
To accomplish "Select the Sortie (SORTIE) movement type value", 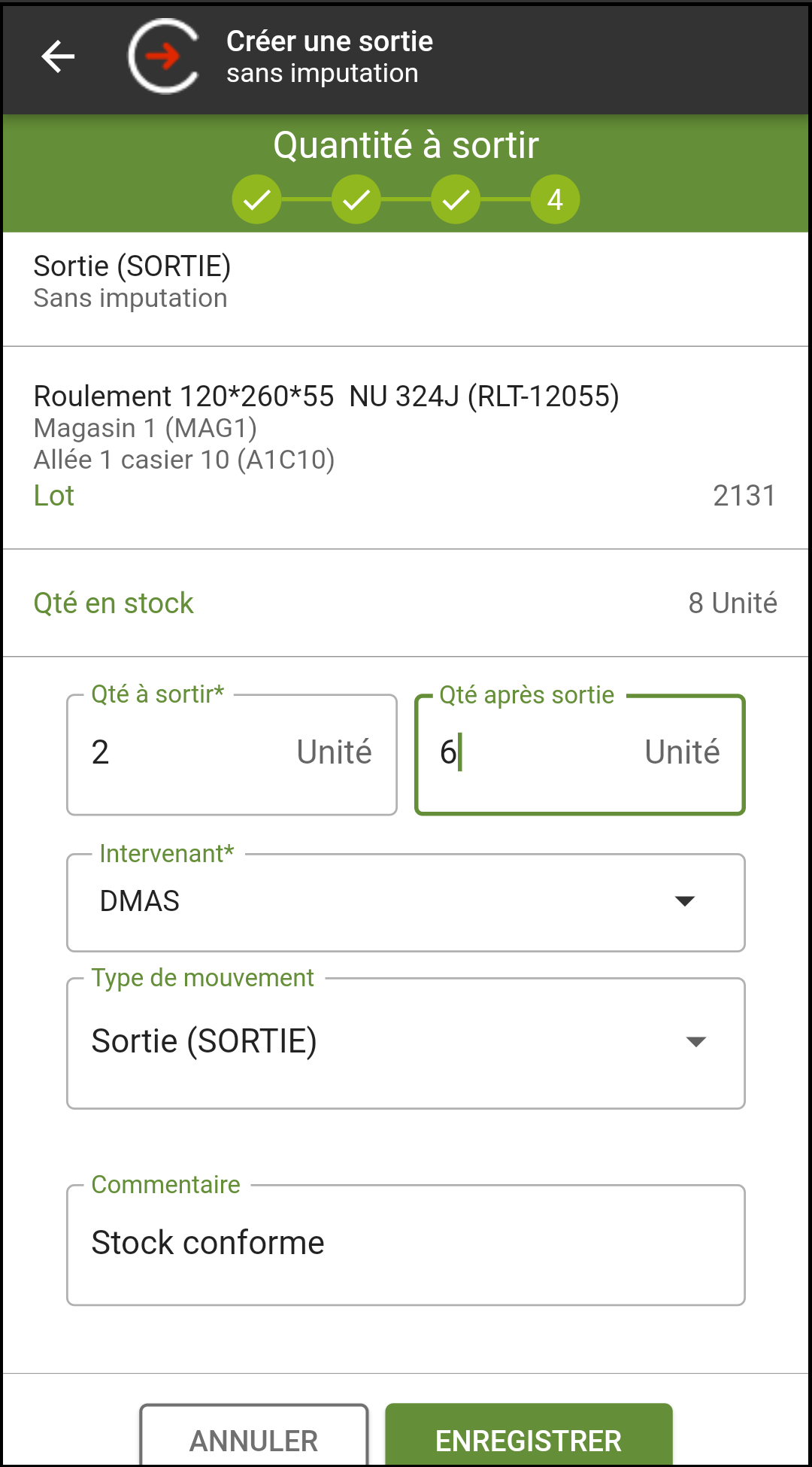I will point(204,1041).
